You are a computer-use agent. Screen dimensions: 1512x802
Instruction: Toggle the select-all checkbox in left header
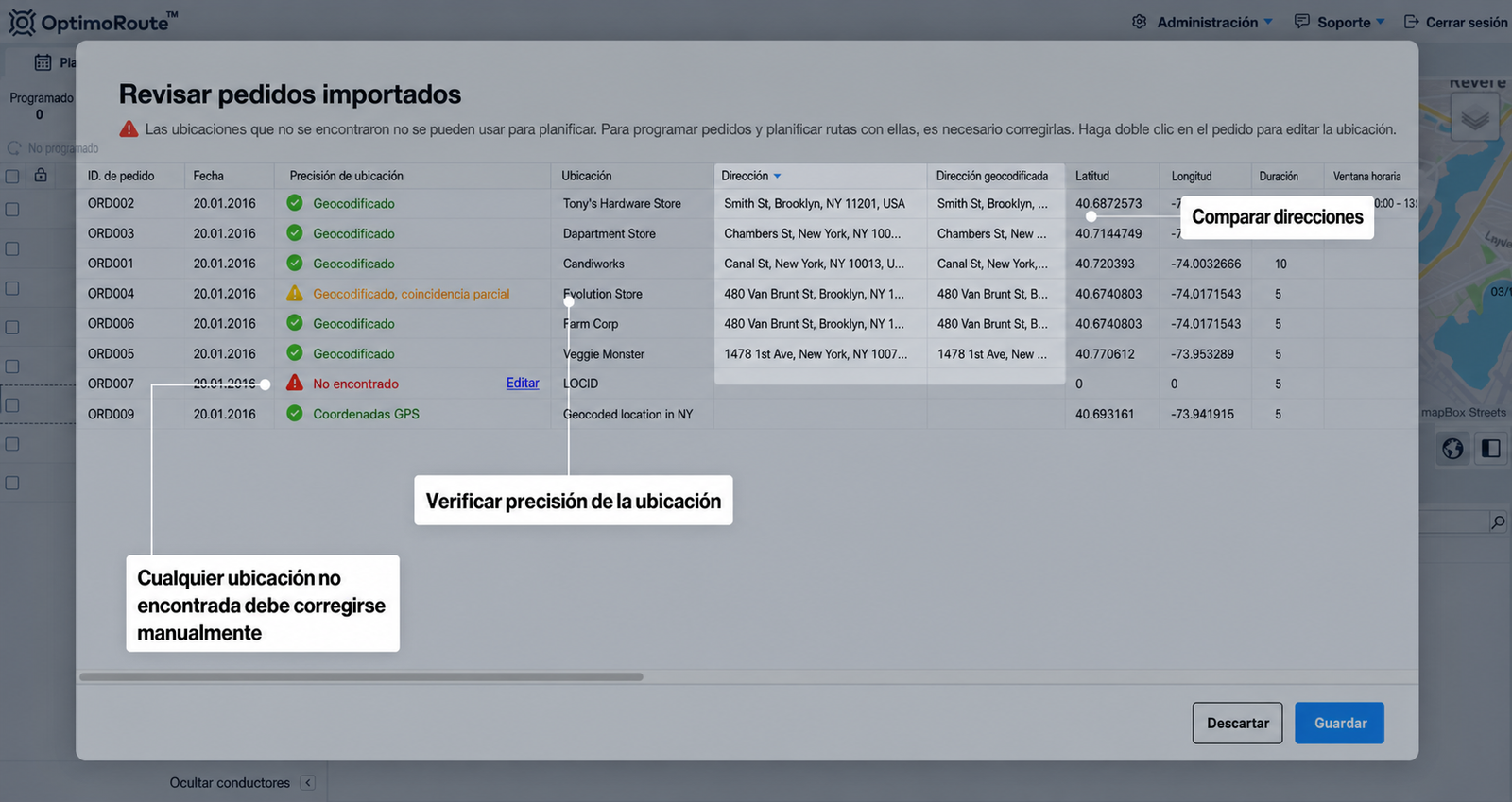12,176
